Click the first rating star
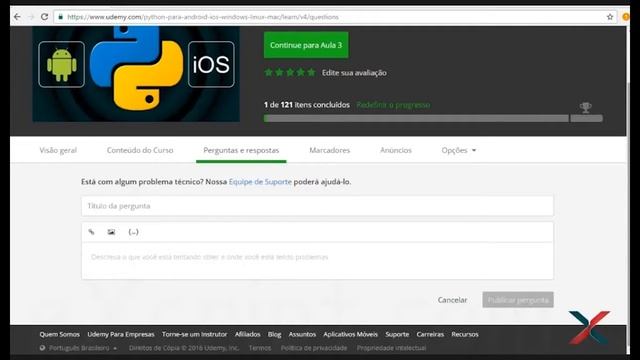Viewport: 640px width, 360px height. (268, 72)
